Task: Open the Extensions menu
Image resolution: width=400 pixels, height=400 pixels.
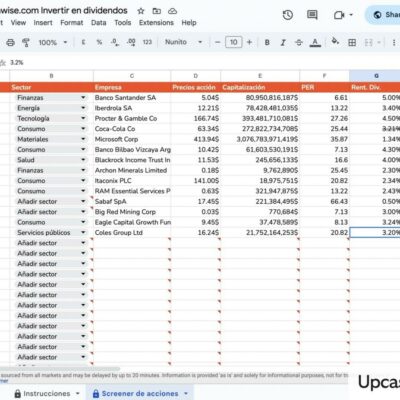Action: [156, 23]
